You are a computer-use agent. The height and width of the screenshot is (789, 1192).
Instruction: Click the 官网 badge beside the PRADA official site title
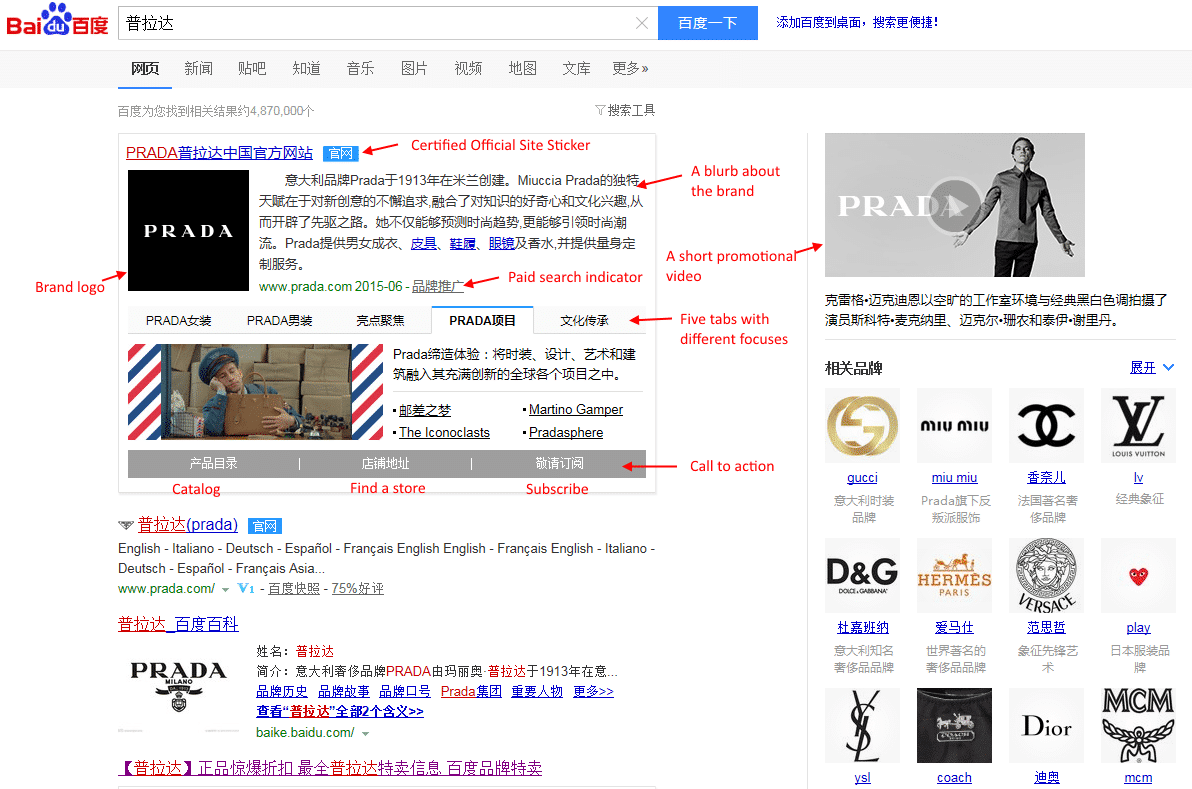[x=340, y=154]
